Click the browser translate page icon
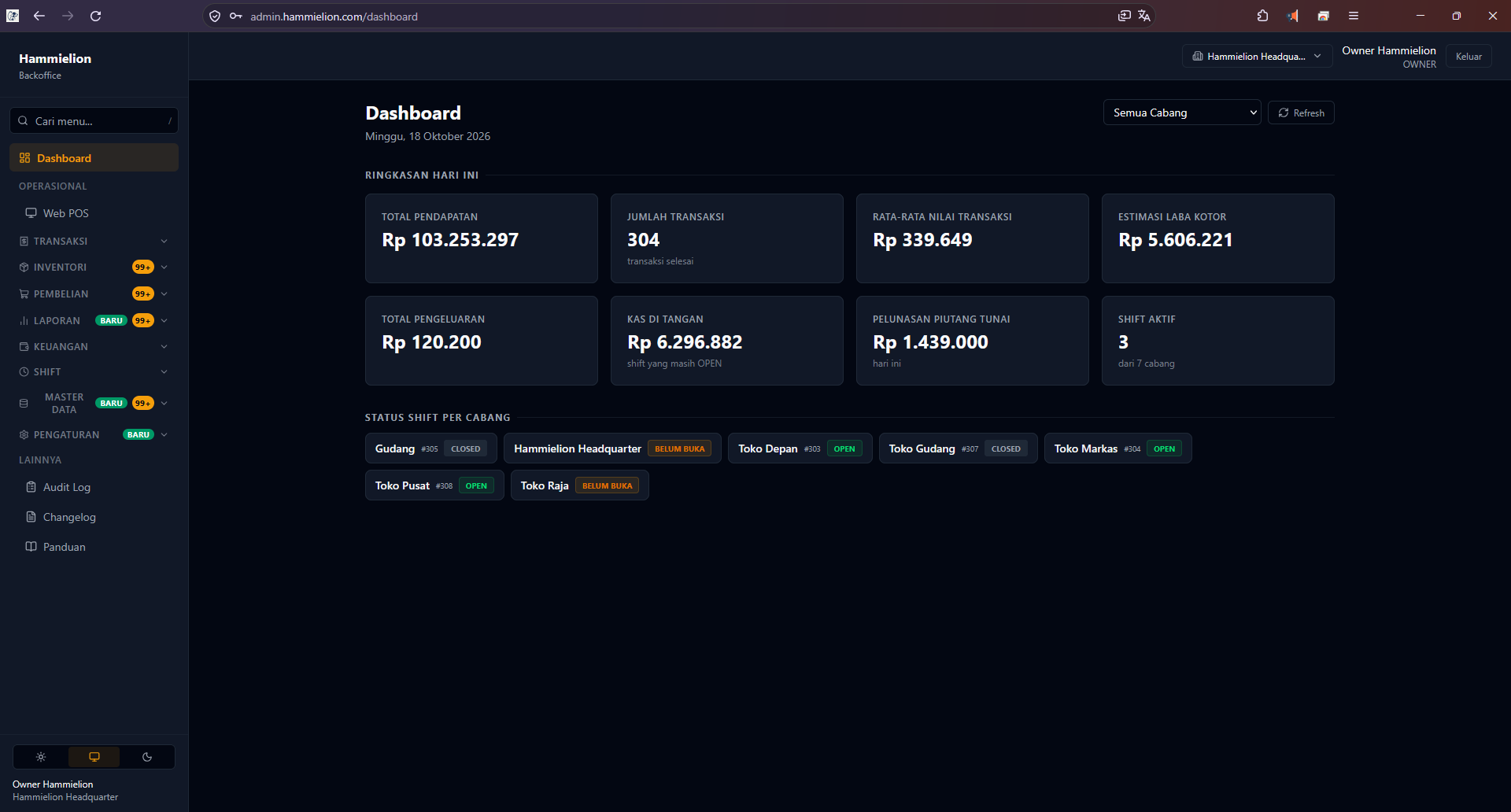Image resolution: width=1511 pixels, height=812 pixels. (x=1144, y=16)
